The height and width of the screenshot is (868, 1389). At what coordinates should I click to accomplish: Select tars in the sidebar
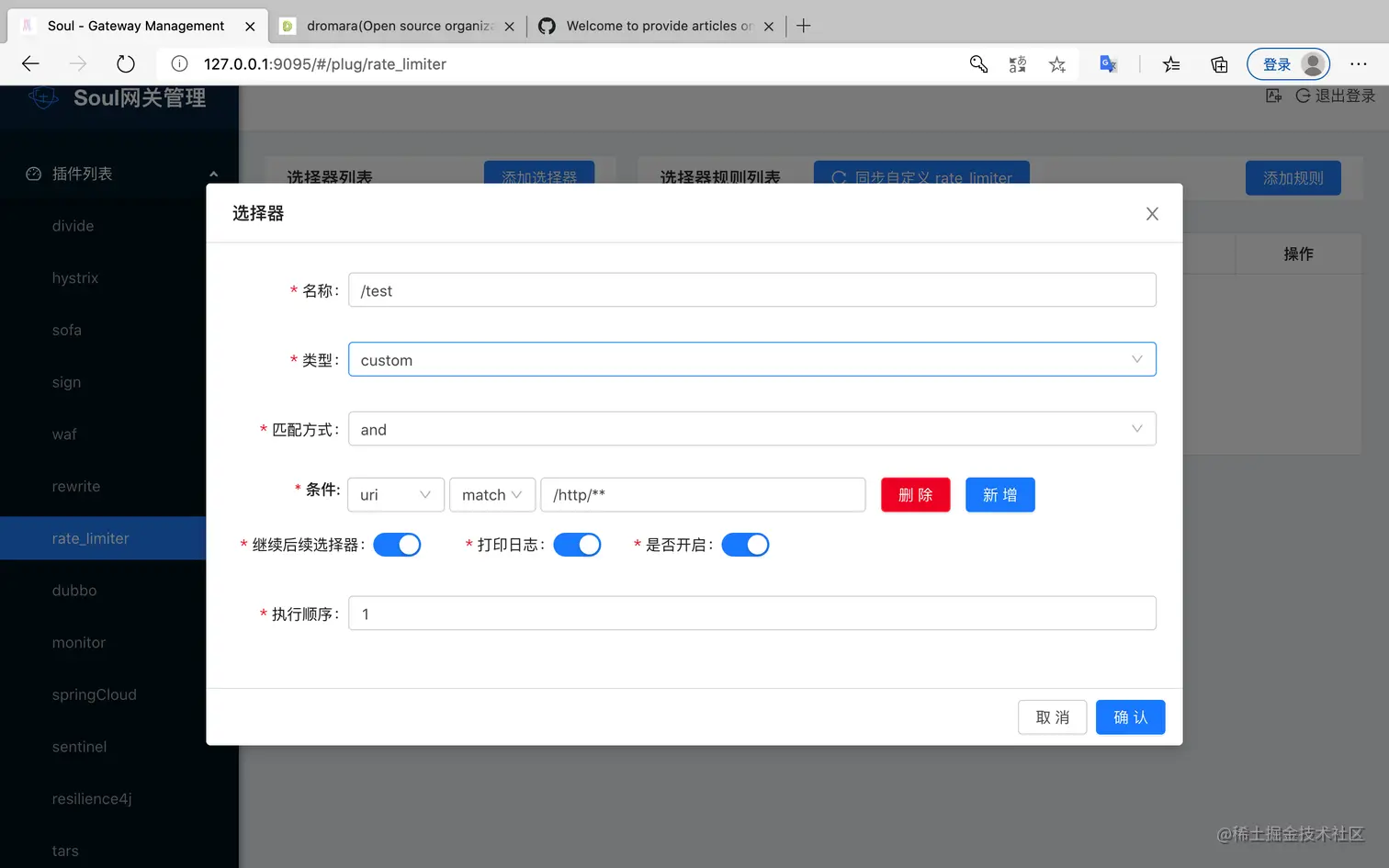[65, 851]
